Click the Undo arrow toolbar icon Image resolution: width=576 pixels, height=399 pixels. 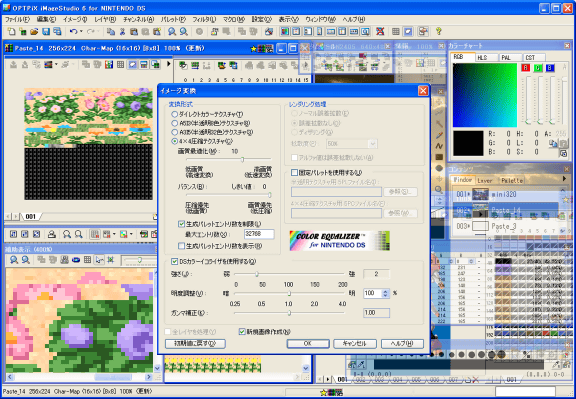[x=73, y=32]
